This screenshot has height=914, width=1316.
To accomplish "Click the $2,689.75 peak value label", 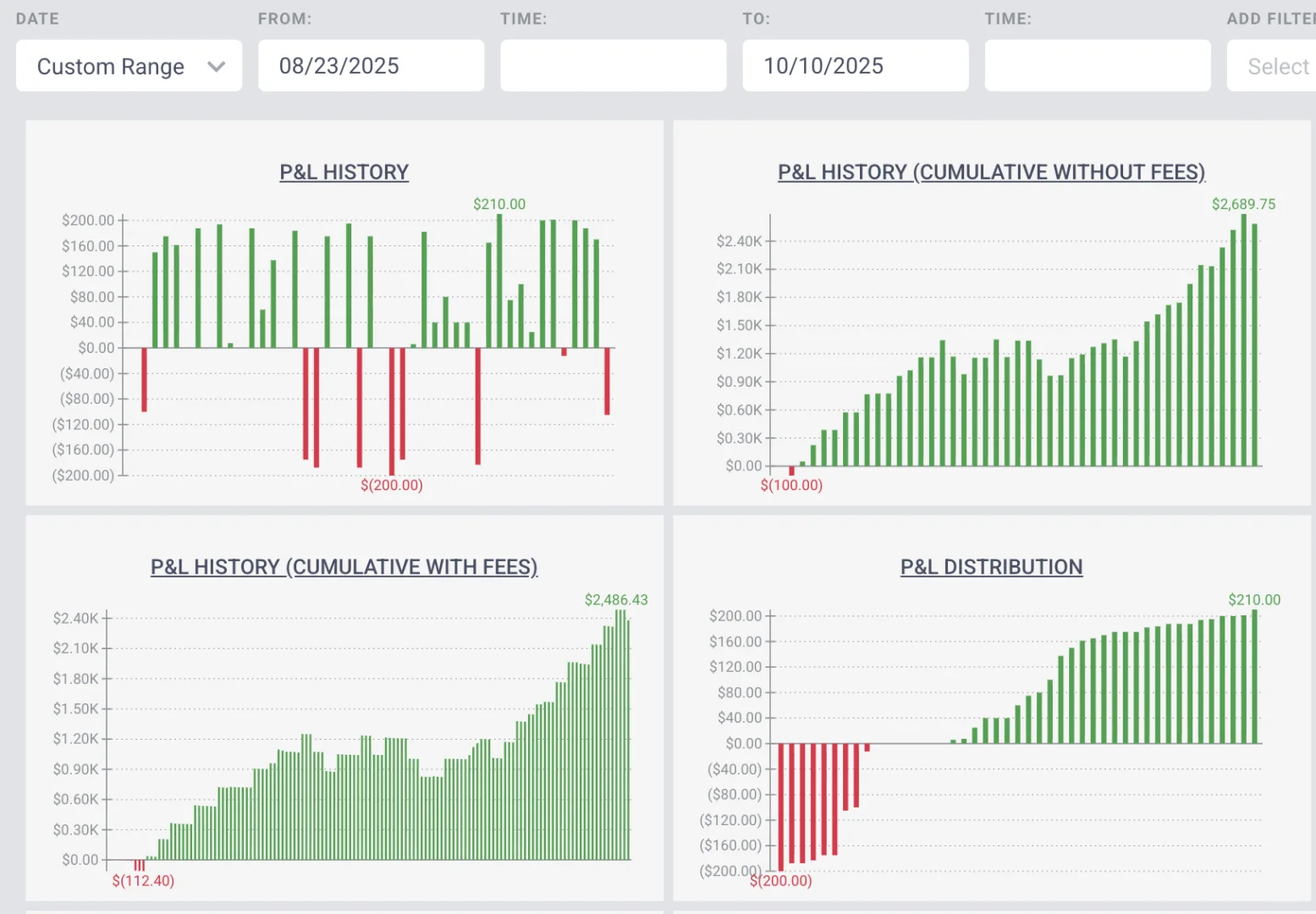I will tap(1243, 204).
